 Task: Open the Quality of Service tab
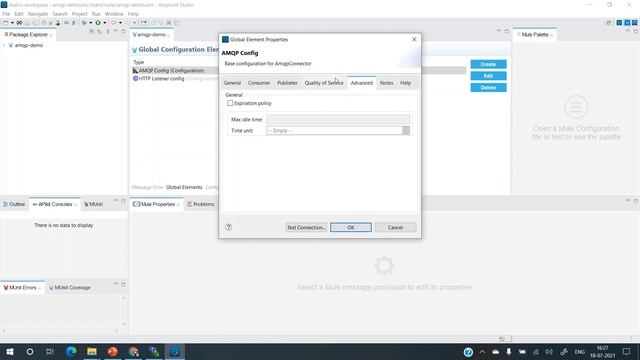[324, 83]
